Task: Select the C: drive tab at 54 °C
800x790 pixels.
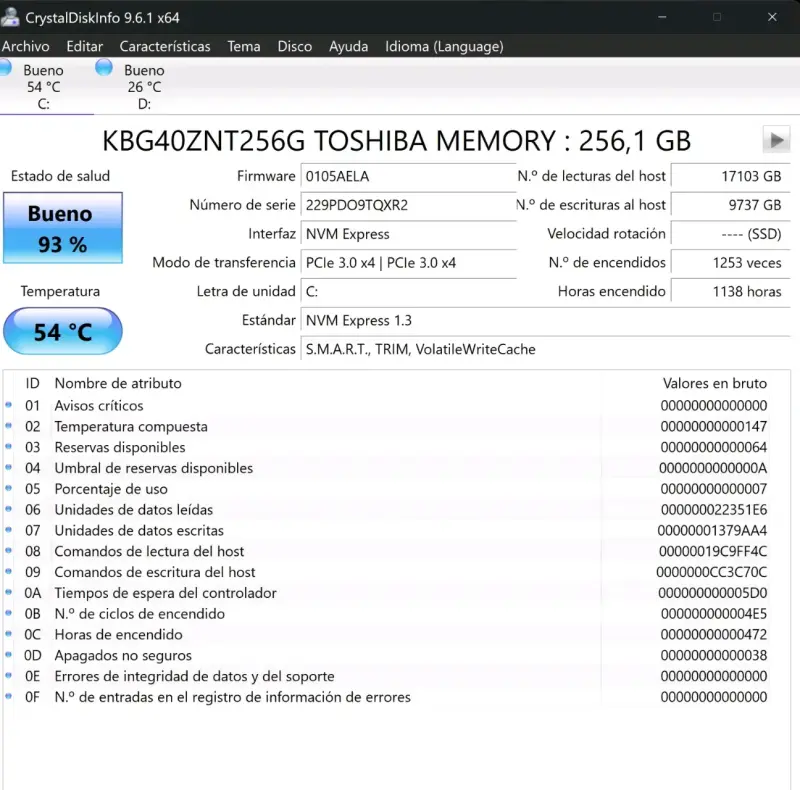Action: (43, 87)
